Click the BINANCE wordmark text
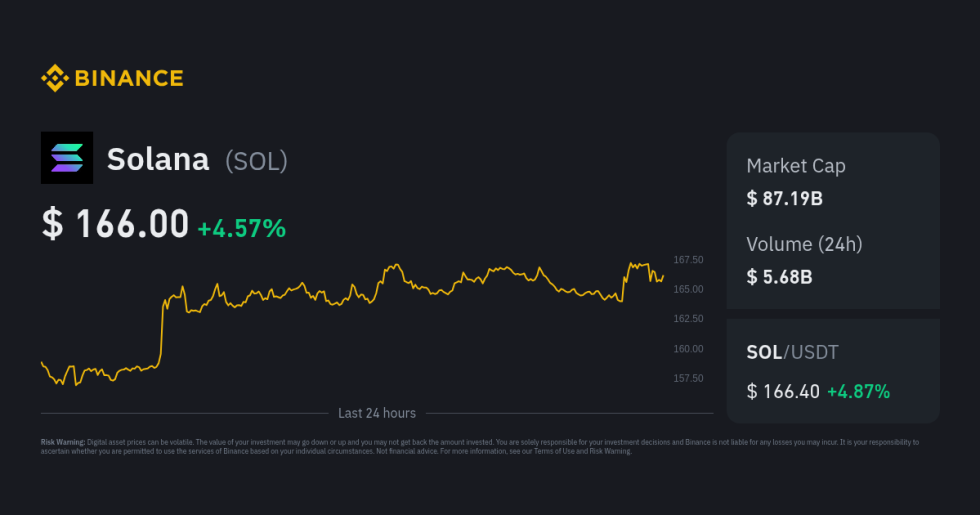Viewport: 980px width, 515px height. coord(129,78)
